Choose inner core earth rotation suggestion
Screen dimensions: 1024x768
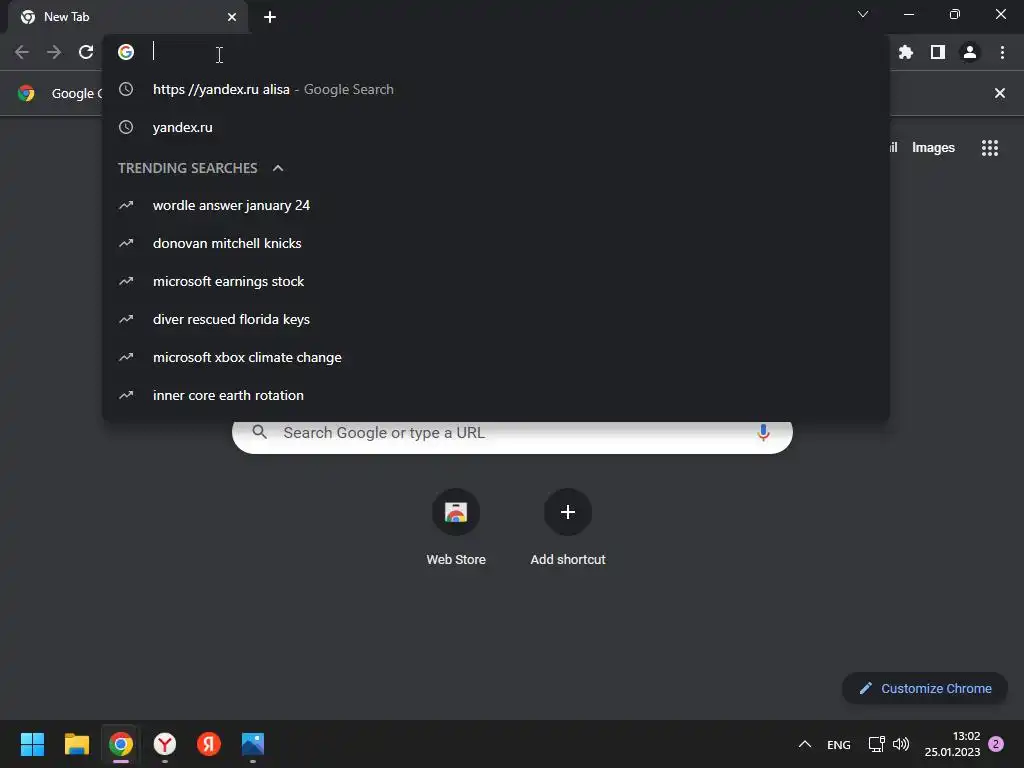[496, 395]
